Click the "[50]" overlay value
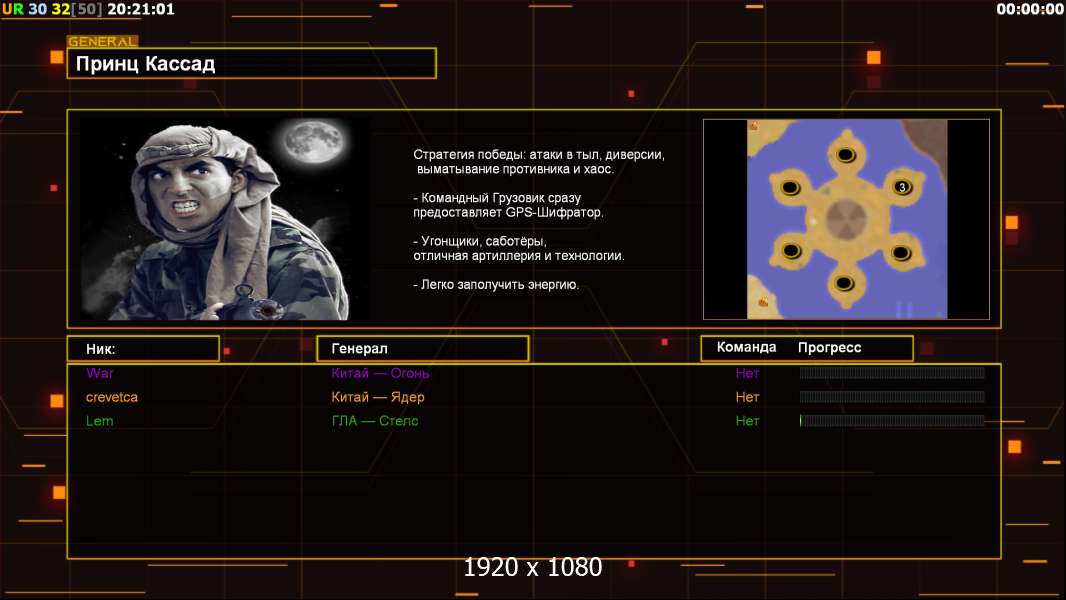Image resolution: width=1066 pixels, height=600 pixels. click(87, 9)
